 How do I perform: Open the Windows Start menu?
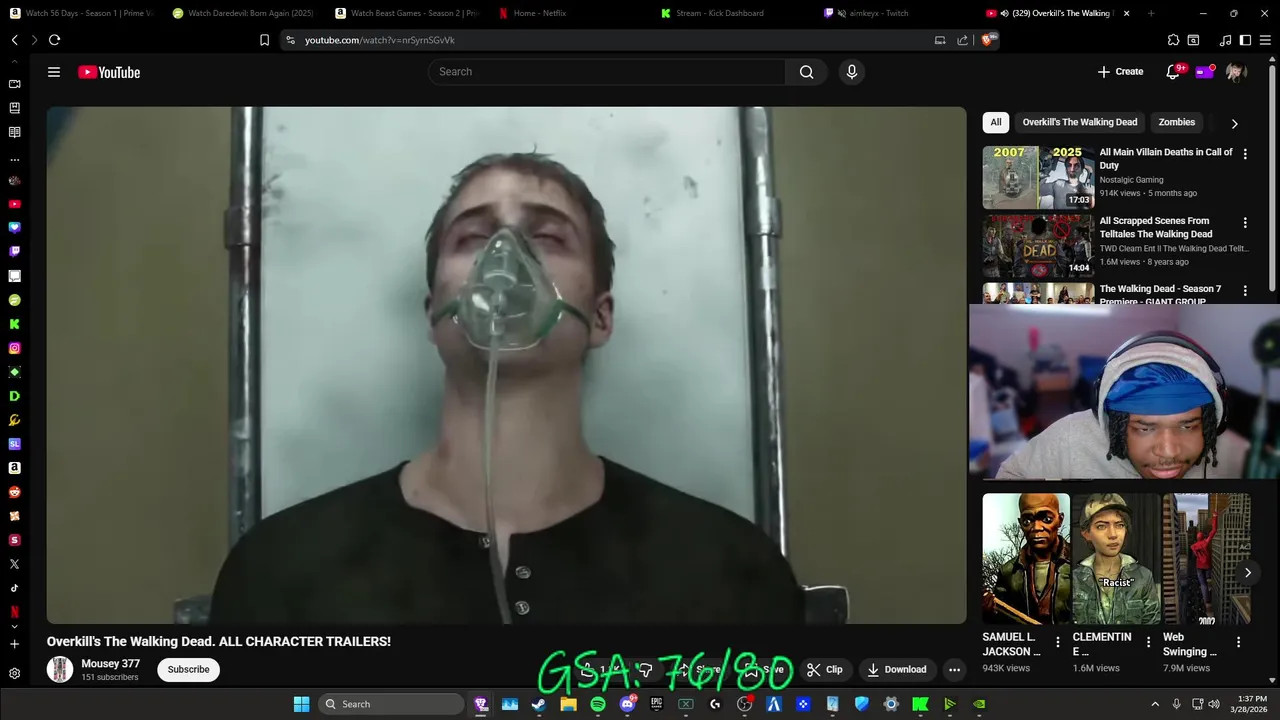pyautogui.click(x=301, y=704)
